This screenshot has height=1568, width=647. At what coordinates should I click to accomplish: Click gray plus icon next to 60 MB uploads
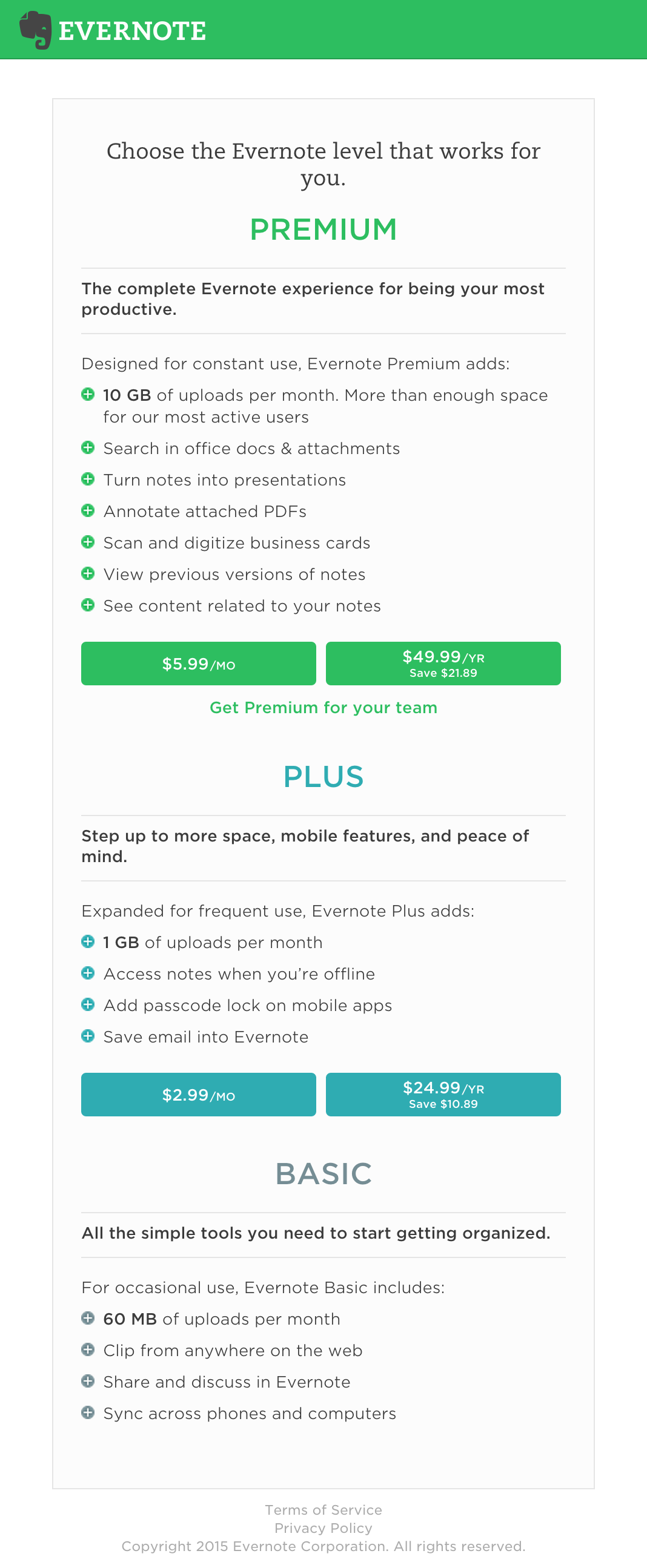(x=88, y=1319)
